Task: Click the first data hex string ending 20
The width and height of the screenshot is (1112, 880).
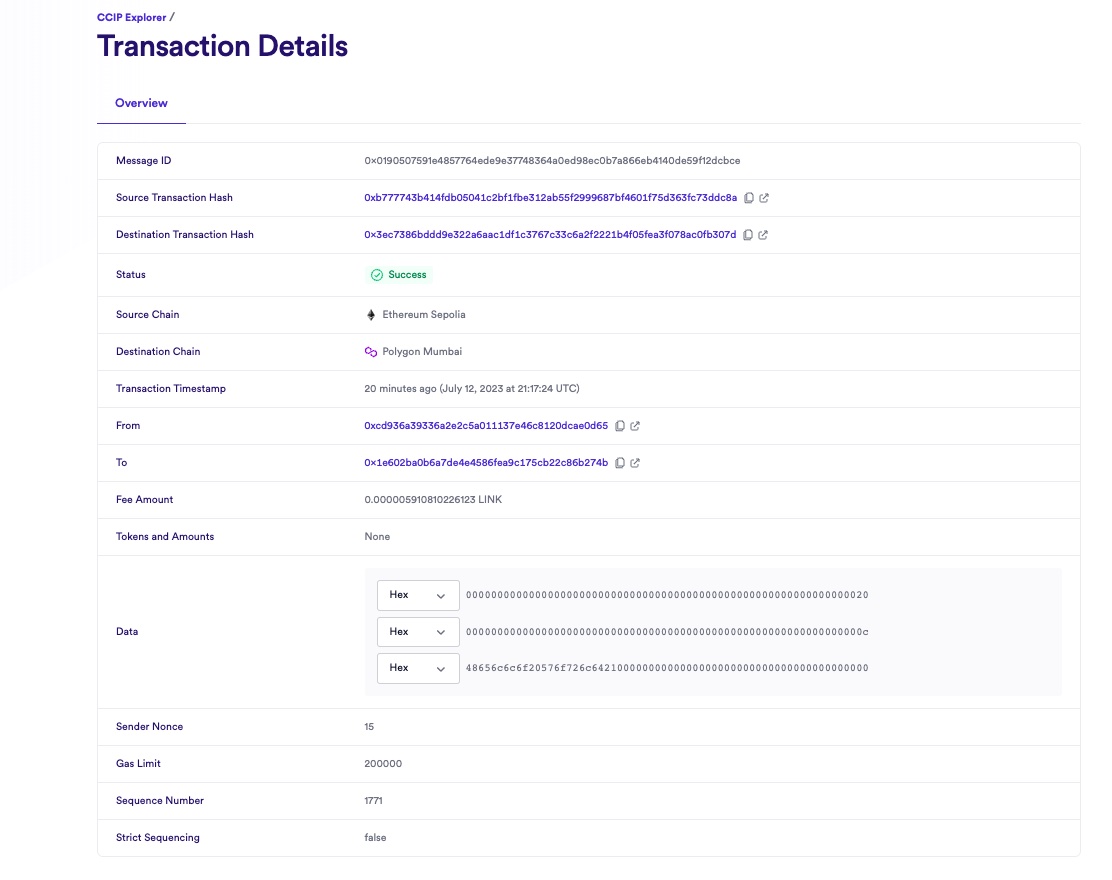Action: point(667,595)
